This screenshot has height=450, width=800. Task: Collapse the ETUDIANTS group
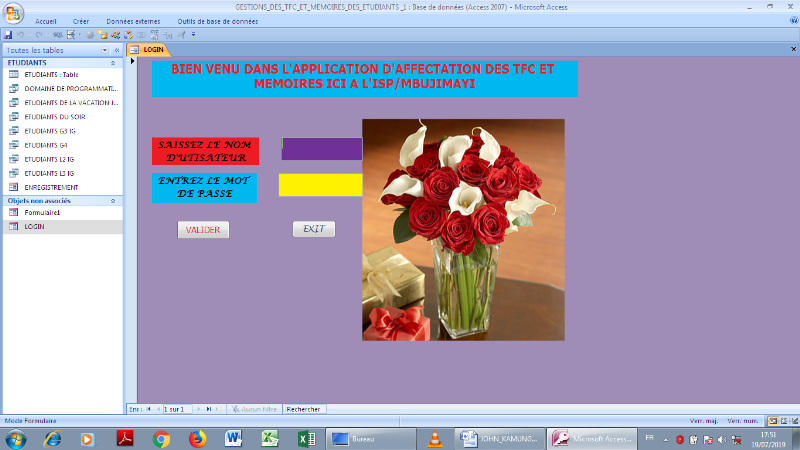[x=113, y=63]
